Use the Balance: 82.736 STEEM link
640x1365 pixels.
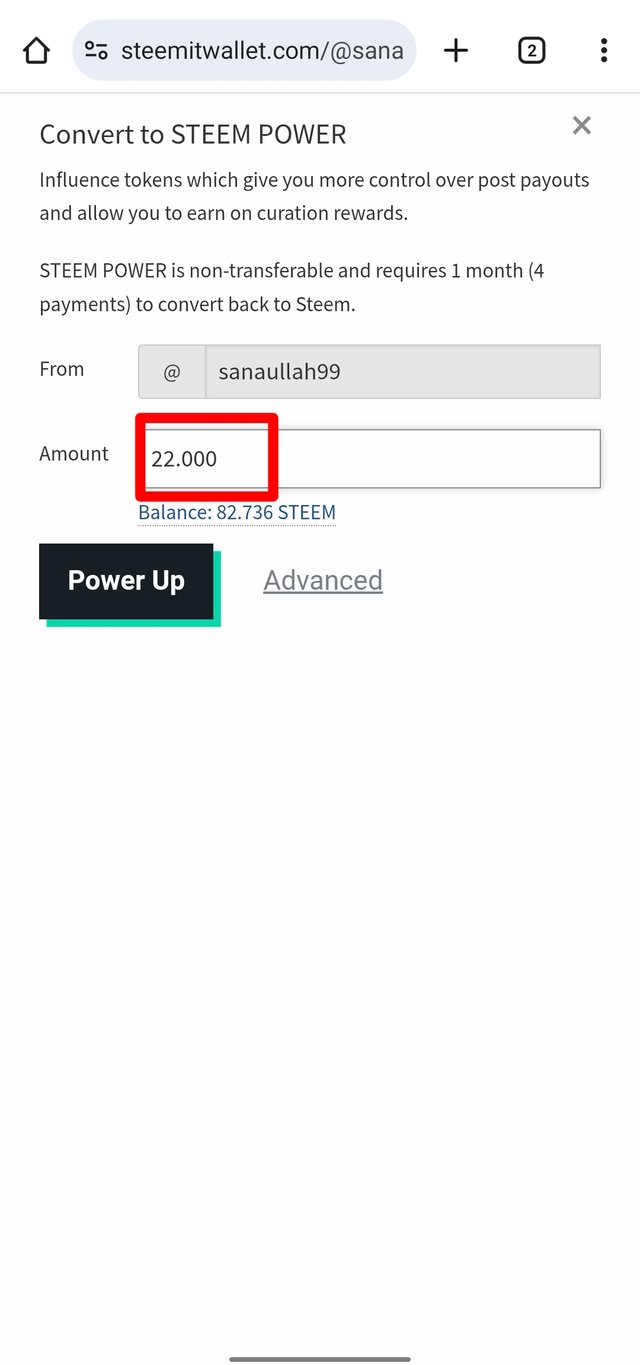(237, 513)
